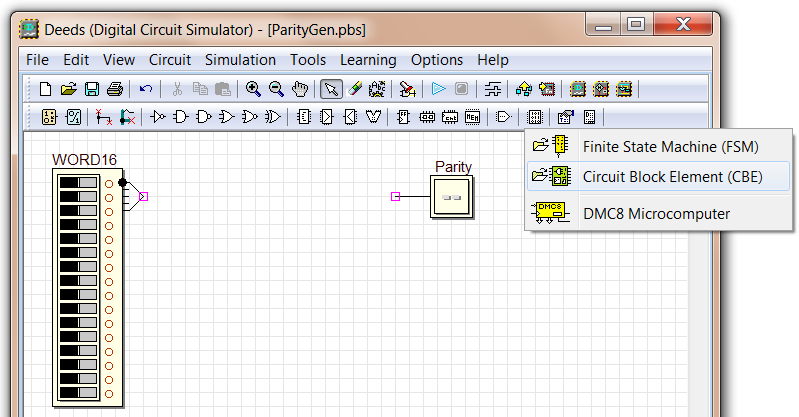The height and width of the screenshot is (417, 799).
Task: Open the custom components dropdown icon
Action: pos(535,117)
